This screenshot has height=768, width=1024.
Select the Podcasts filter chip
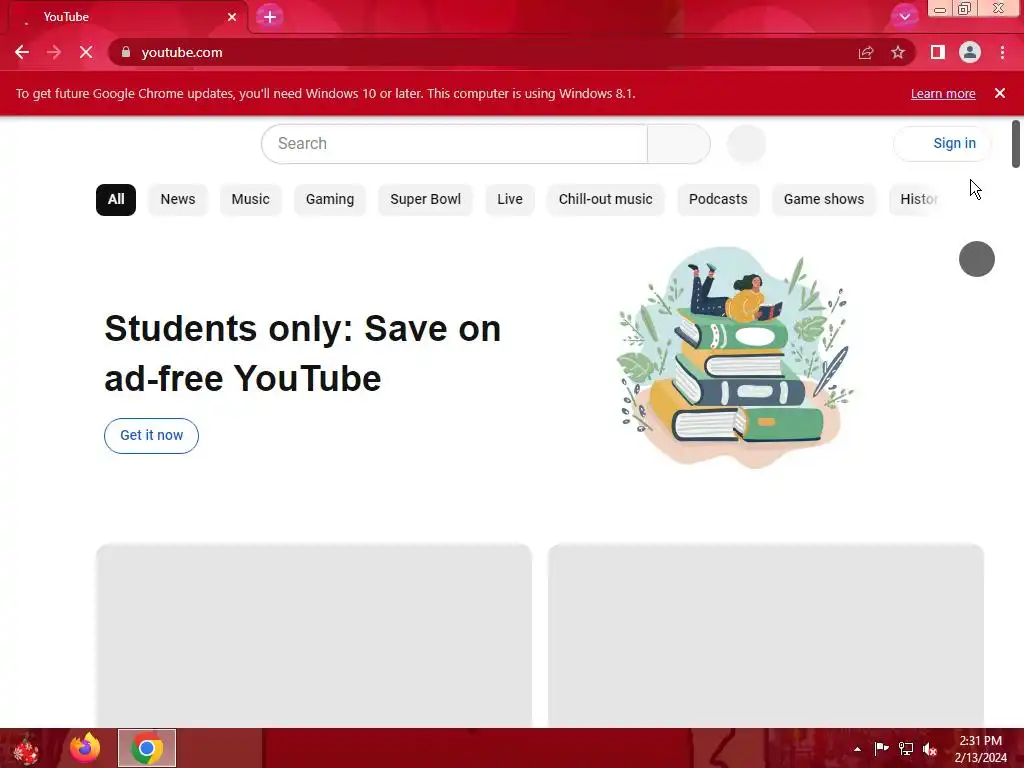coord(718,199)
